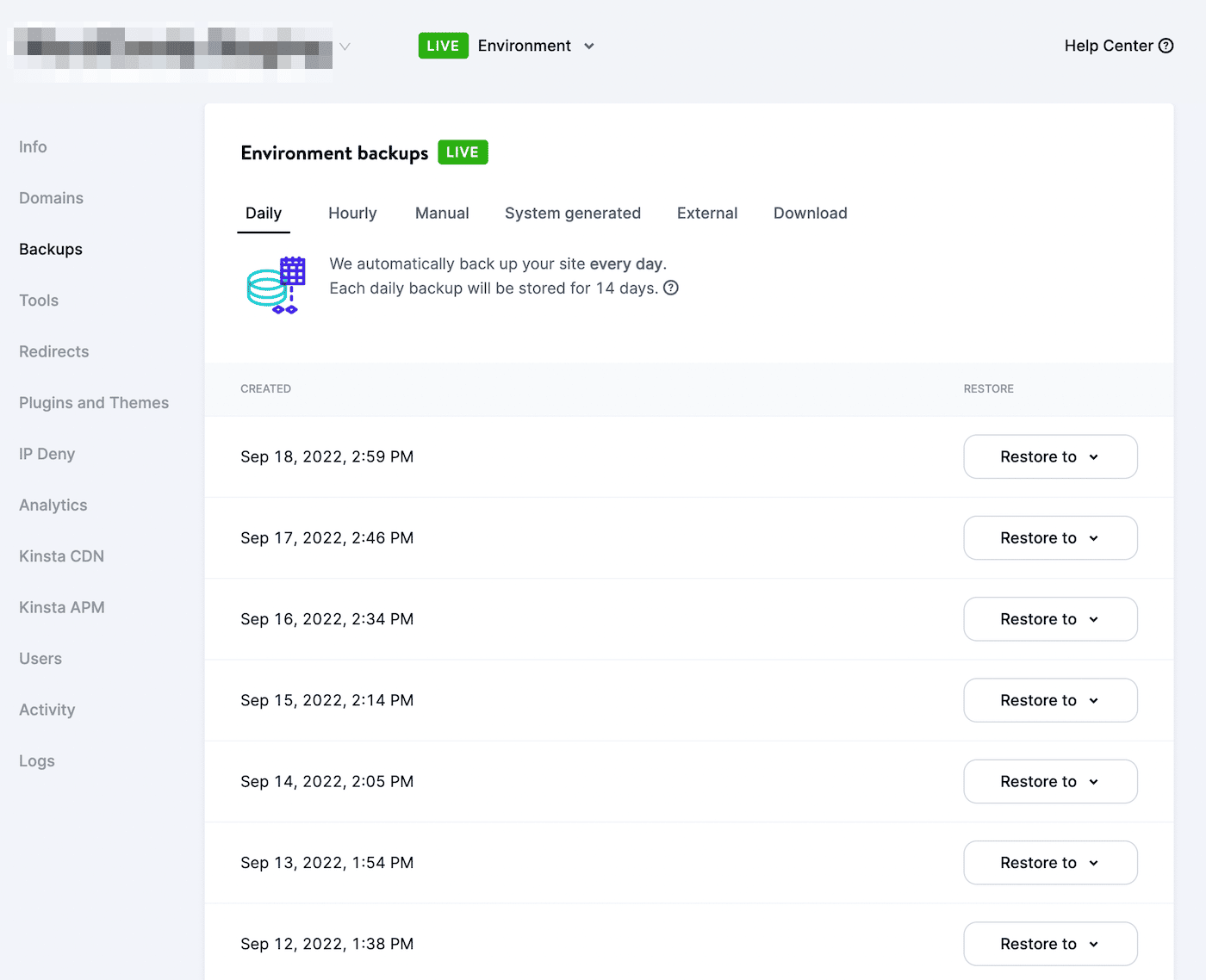Navigate to Kinsta CDN settings

pos(60,555)
